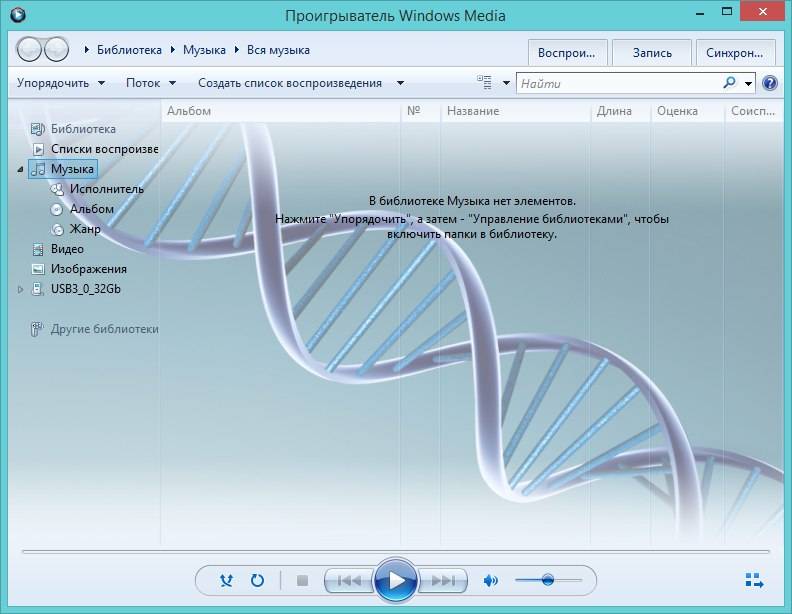792x614 pixels.
Task: Switch to the Запись tab
Action: click(x=652, y=53)
